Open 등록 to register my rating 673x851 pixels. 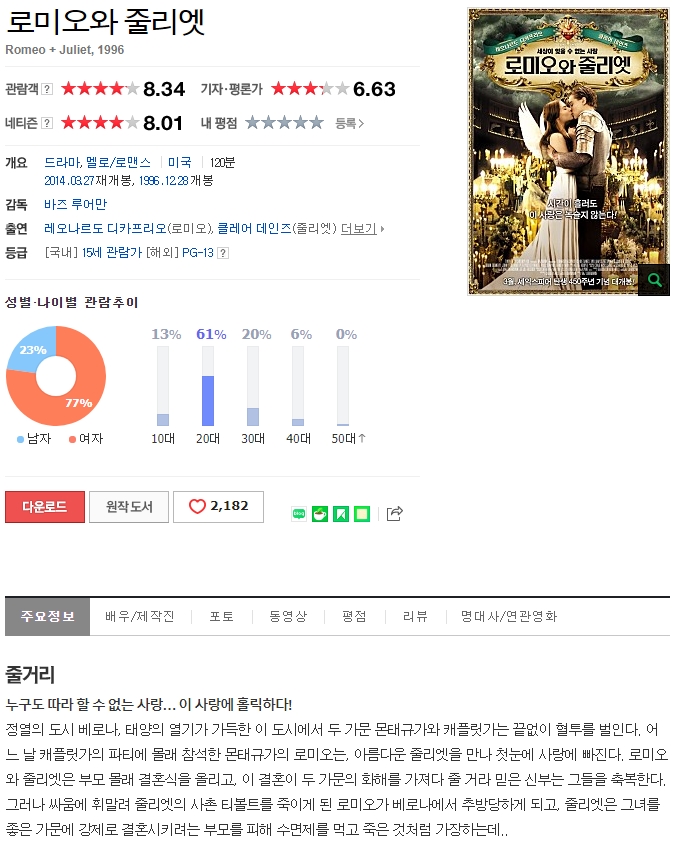pos(349,124)
